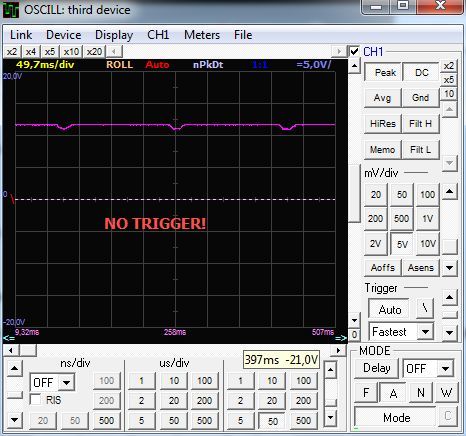Image resolution: width=466 pixels, height=436 pixels.
Task: Click the vertical offset scrollbar down arrow
Action: point(354,321)
